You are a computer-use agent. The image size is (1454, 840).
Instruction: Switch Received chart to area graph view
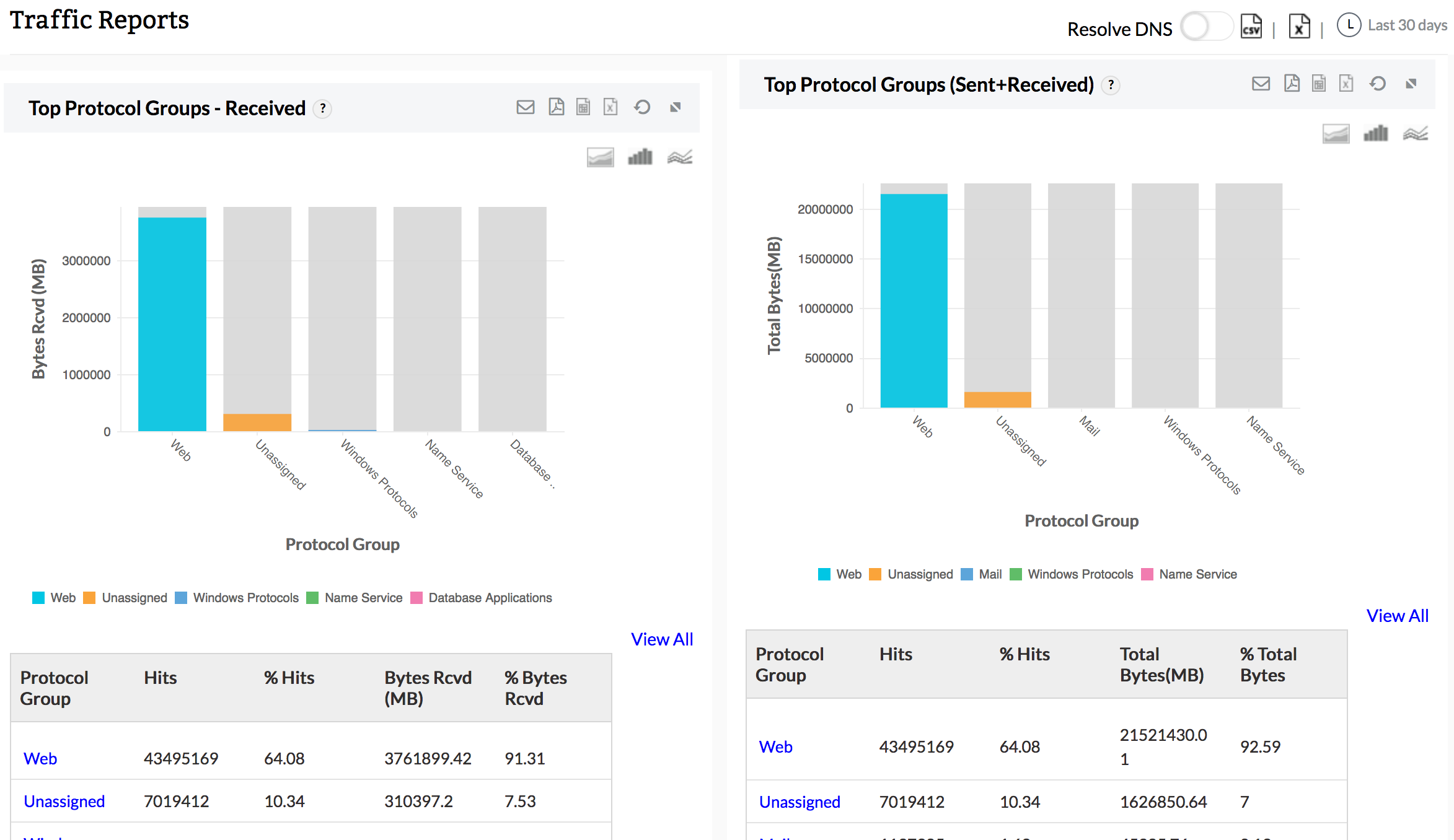coord(600,157)
